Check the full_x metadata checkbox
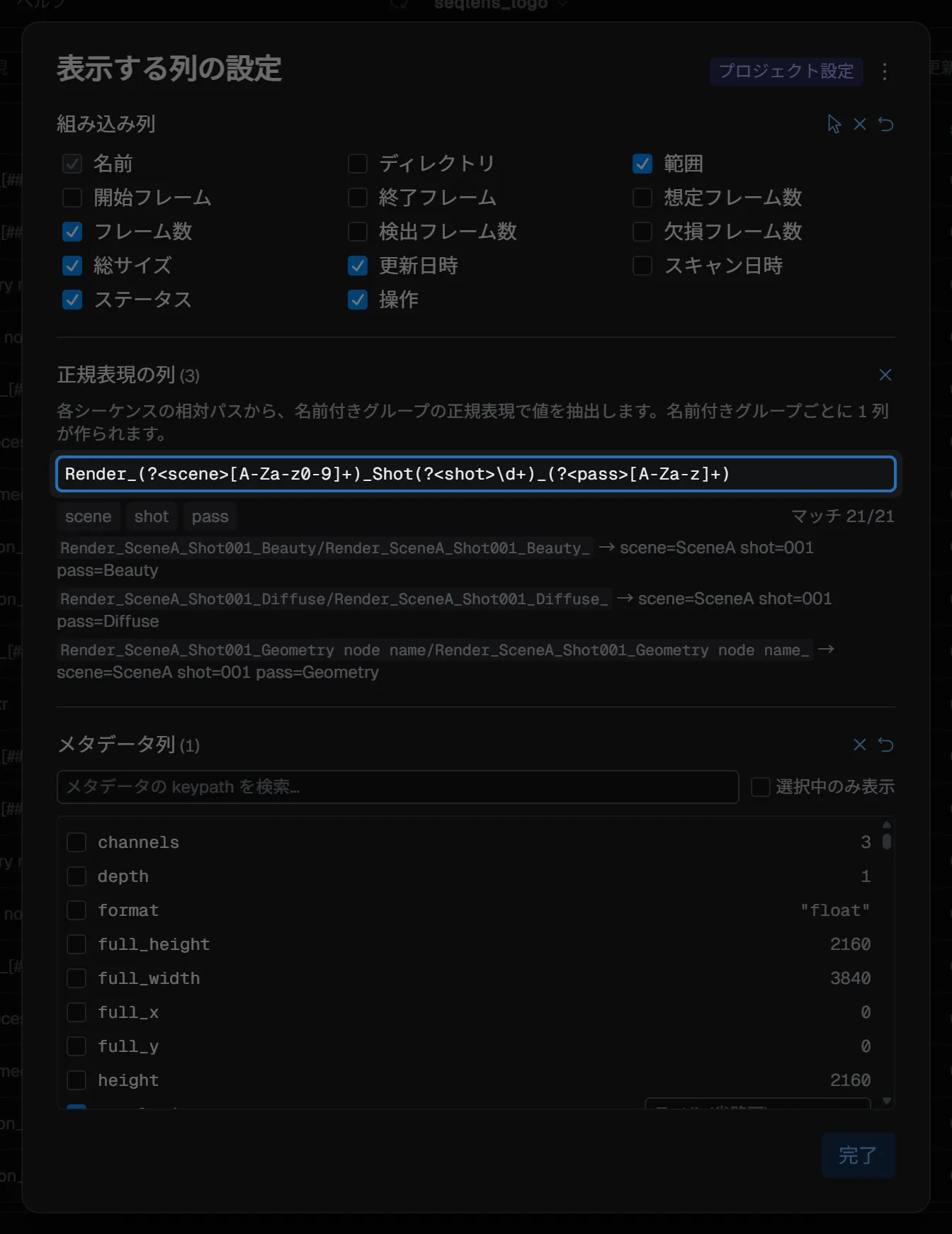Viewport: 952px width, 1234px height. click(x=76, y=1012)
